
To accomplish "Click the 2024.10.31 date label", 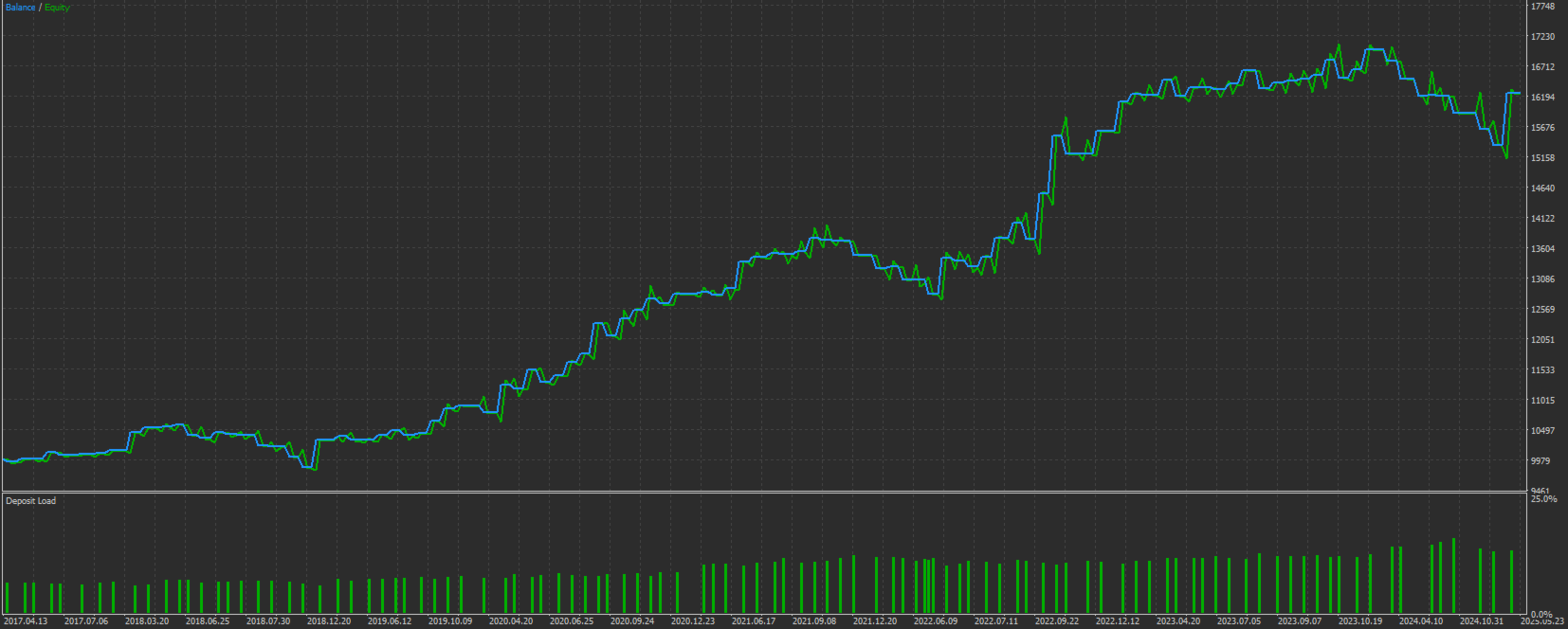I will click(1482, 621).
